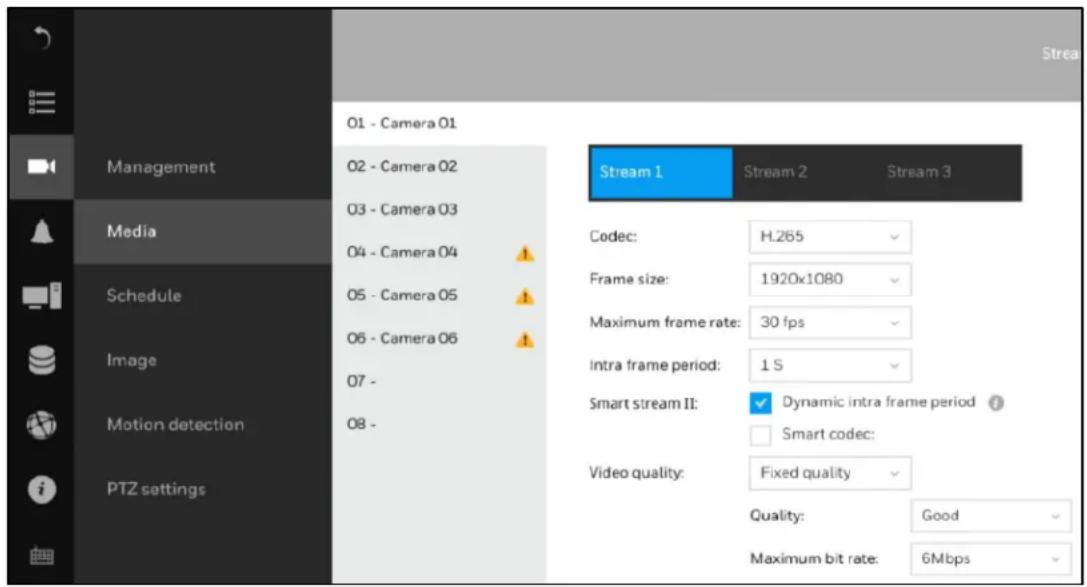Screen dimensions: 1087x587
Task: Select the Media menu item
Action: 202,231
